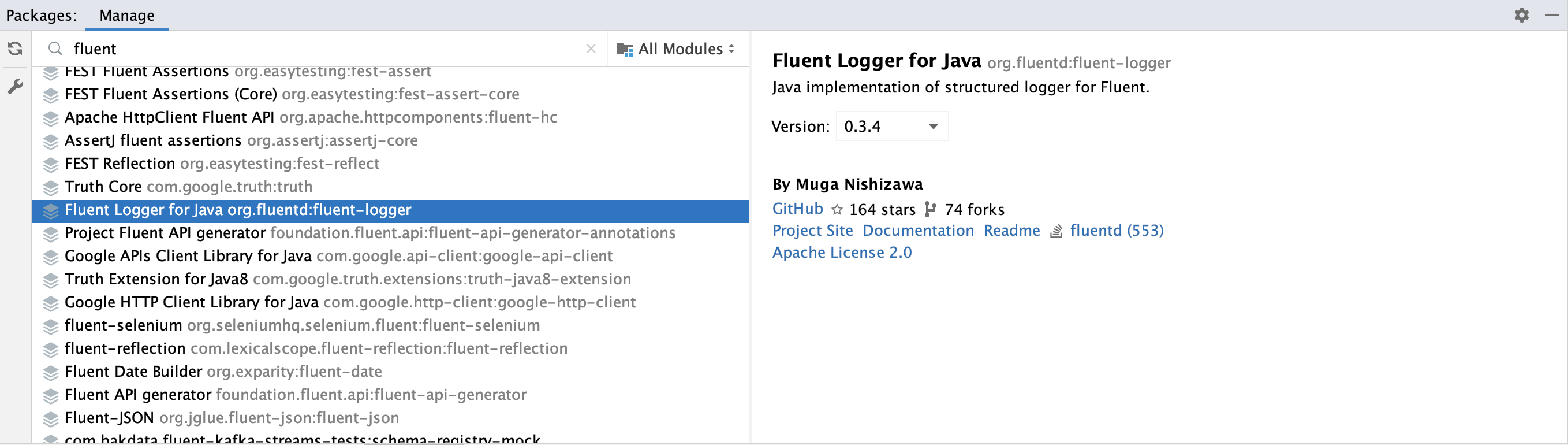Screen dimensions: 1568x445
Task: Select Truth Extension for Java8 package
Action: point(391,280)
